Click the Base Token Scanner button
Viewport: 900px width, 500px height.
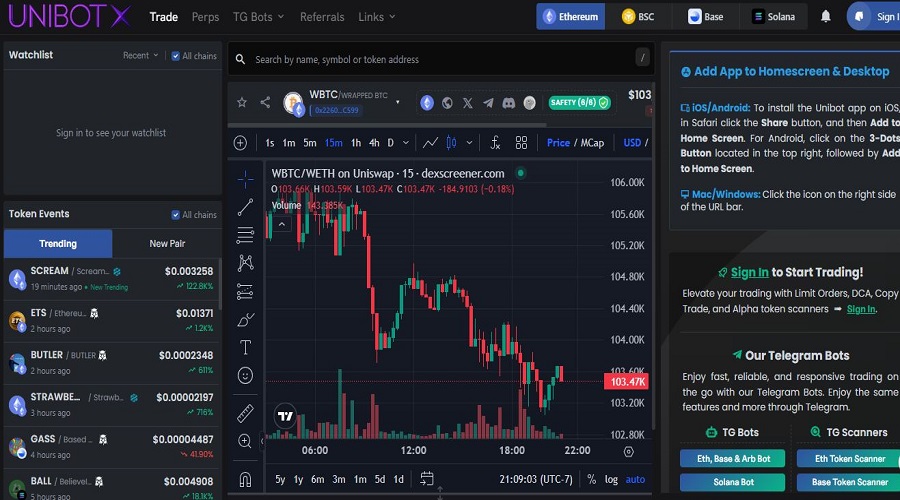(849, 482)
